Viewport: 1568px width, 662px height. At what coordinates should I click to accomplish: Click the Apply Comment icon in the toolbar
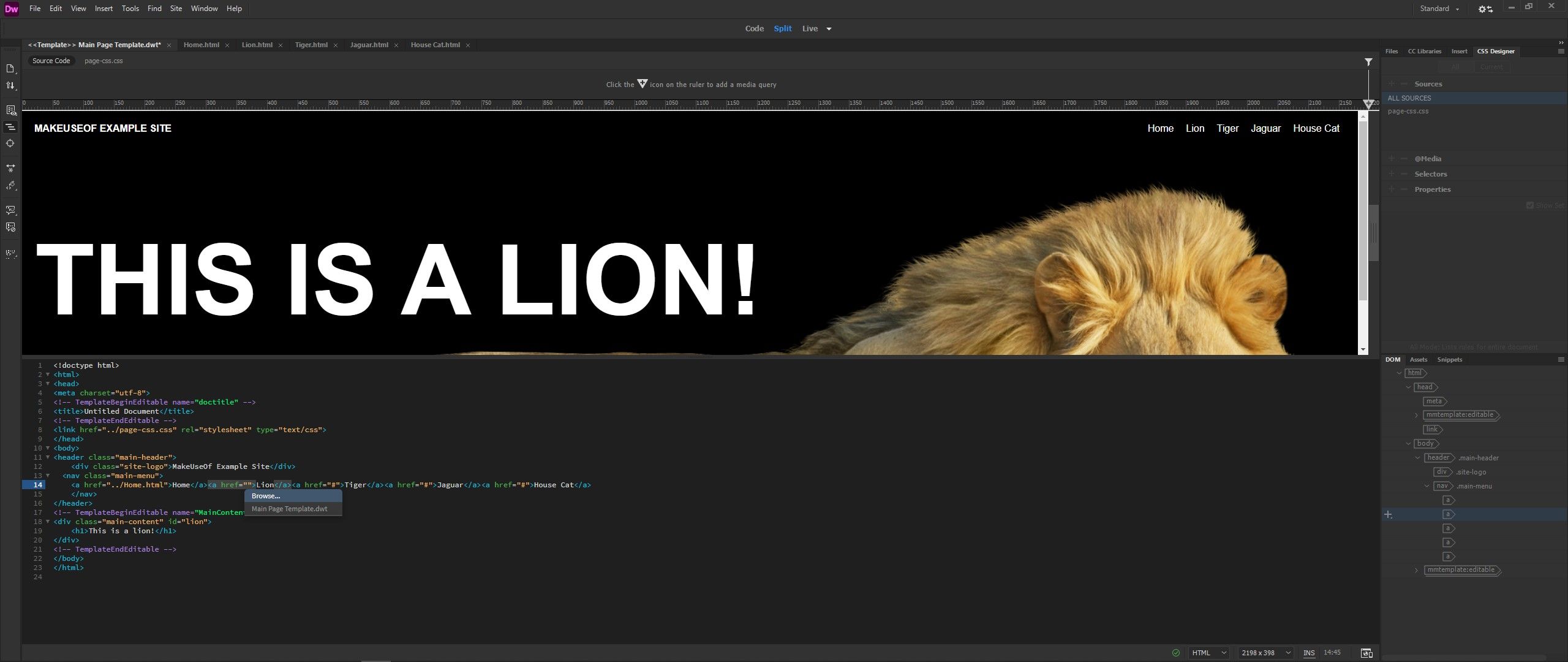(x=11, y=211)
